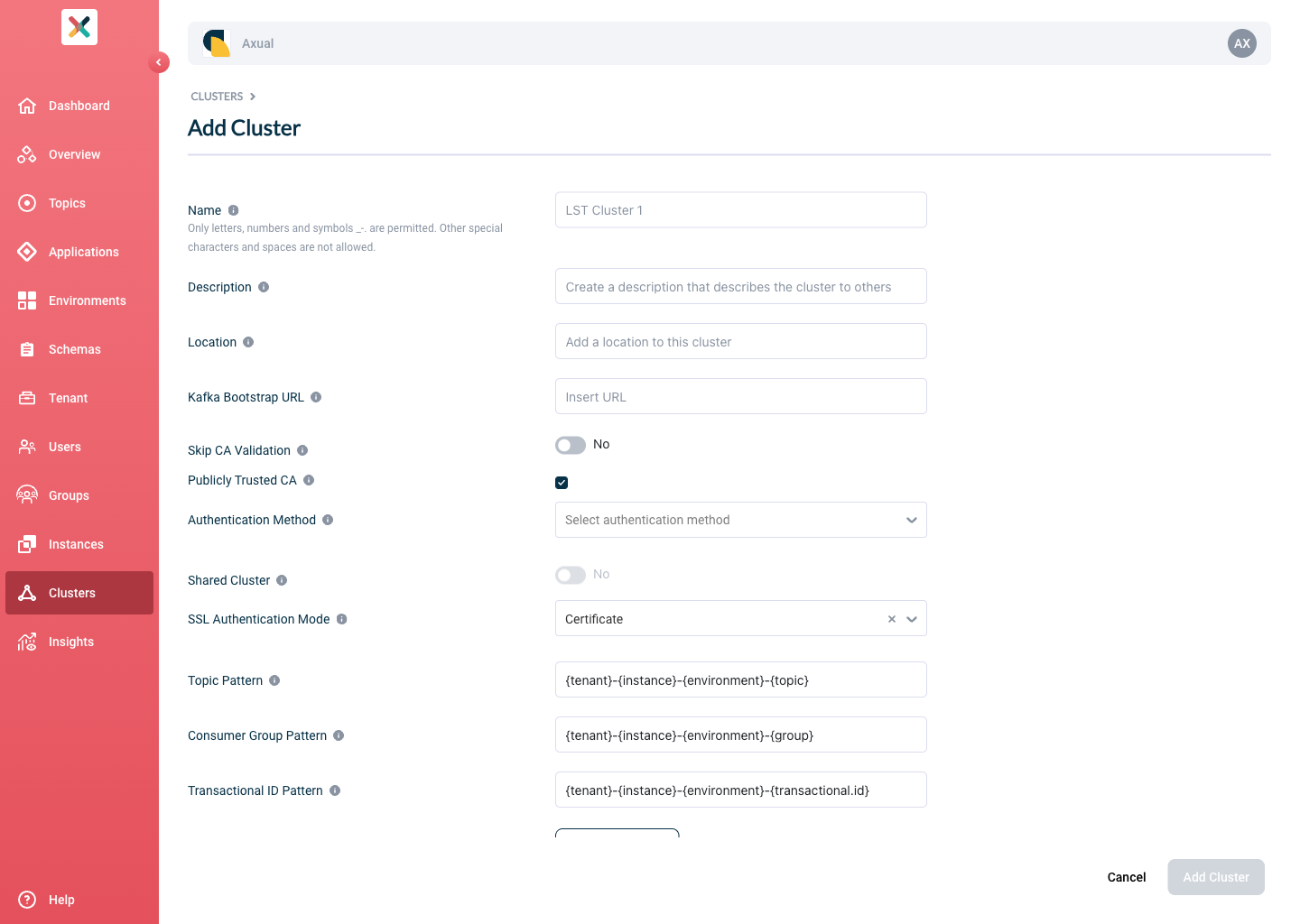Show info tooltip for Authentication Method
1300x924 pixels.
click(328, 520)
